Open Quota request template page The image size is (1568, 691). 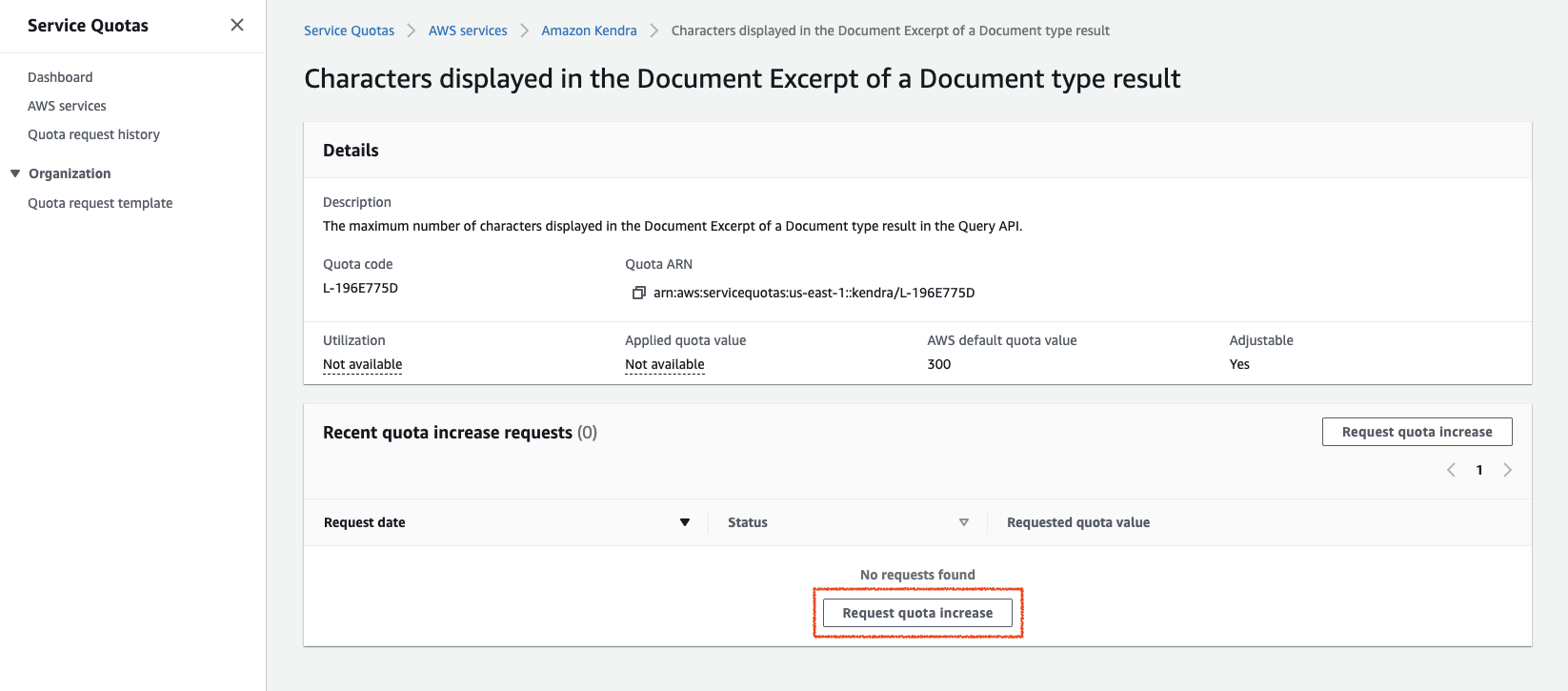[x=100, y=203]
